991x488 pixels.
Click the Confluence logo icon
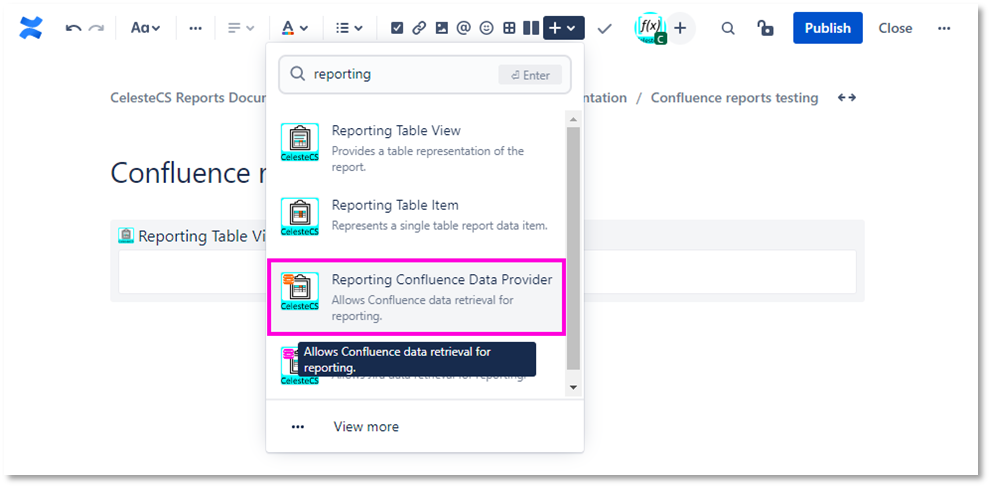[x=31, y=28]
